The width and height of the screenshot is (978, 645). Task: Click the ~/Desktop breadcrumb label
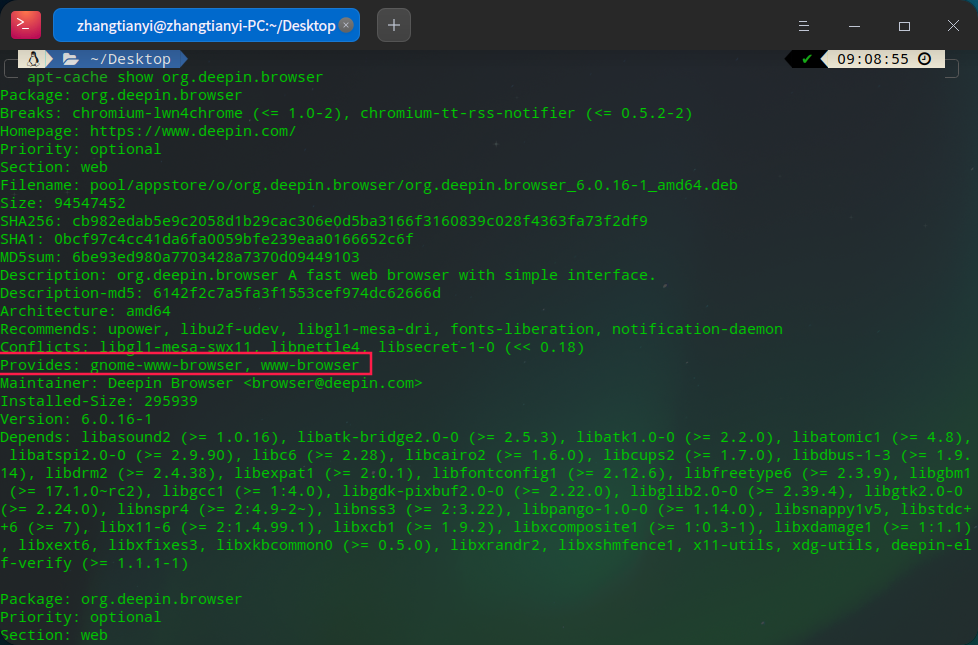click(x=128, y=58)
